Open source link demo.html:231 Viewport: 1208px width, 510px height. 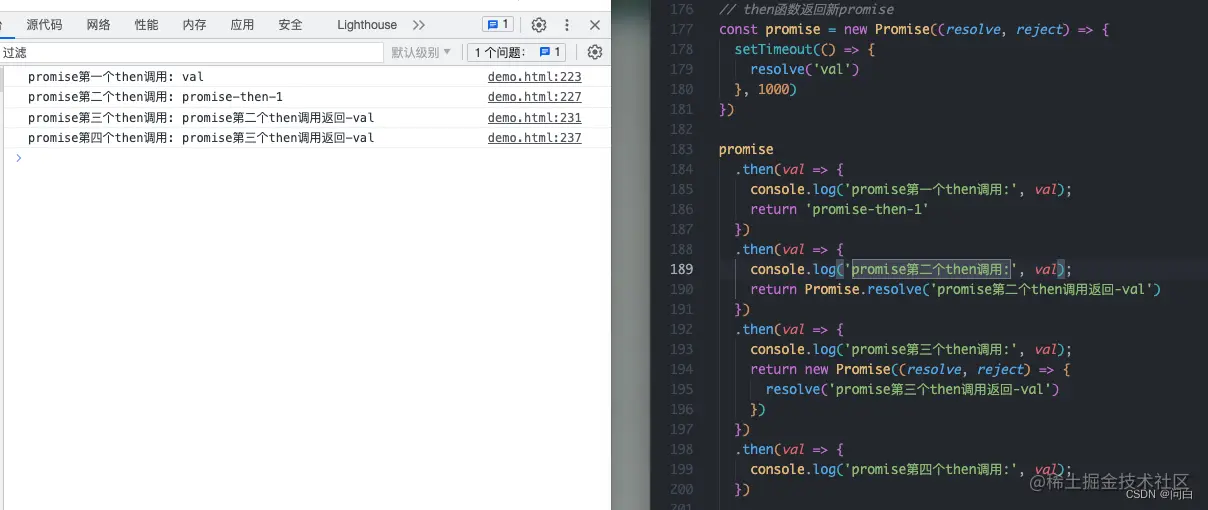coord(535,118)
